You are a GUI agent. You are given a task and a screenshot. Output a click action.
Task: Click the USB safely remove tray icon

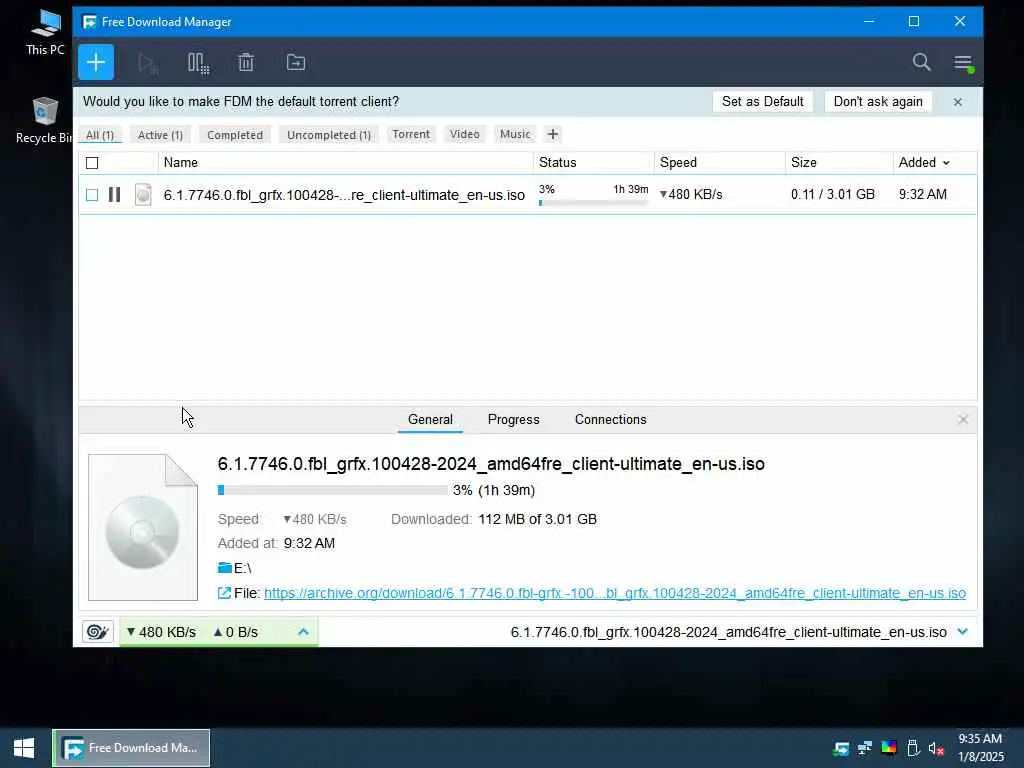[913, 748]
